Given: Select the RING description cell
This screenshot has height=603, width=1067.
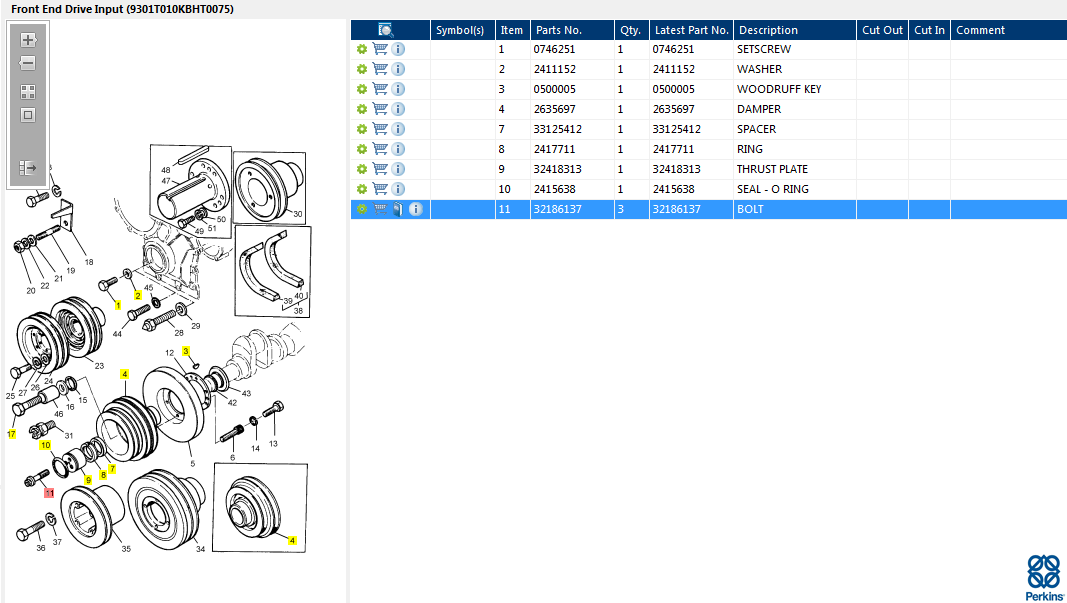Looking at the screenshot, I should [x=750, y=149].
